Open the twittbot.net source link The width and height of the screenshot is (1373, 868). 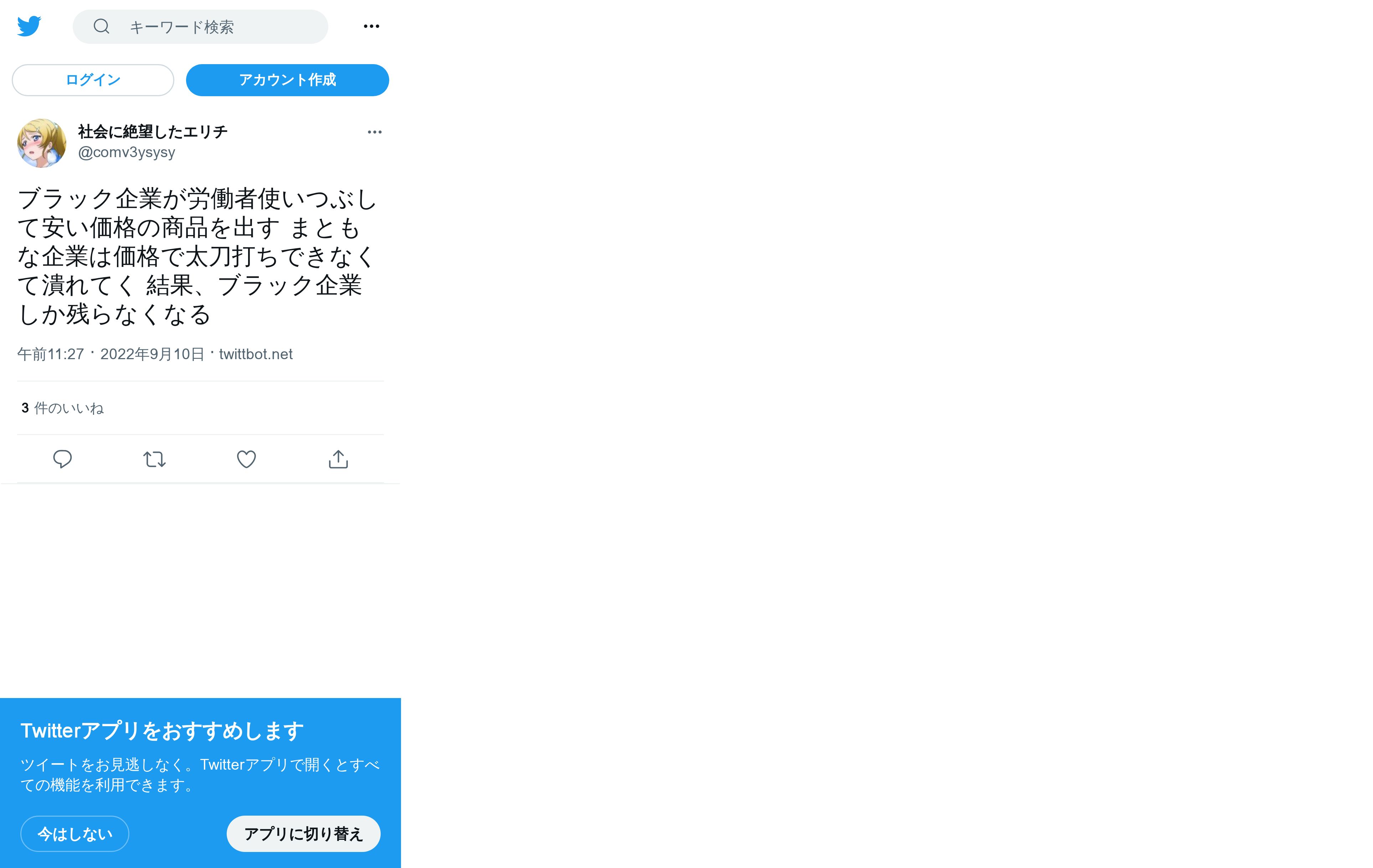point(256,354)
